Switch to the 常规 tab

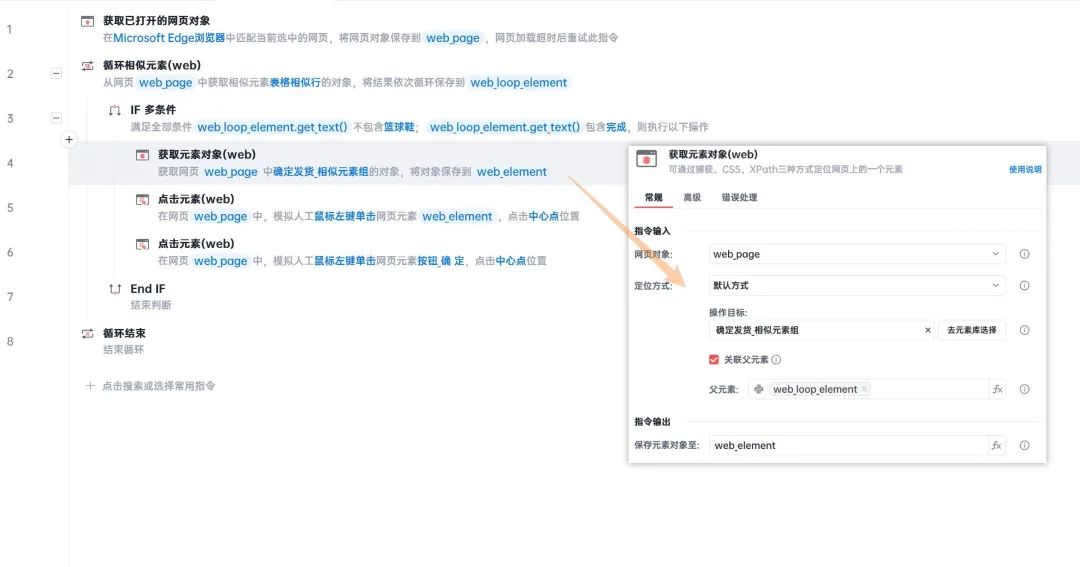pyautogui.click(x=654, y=198)
